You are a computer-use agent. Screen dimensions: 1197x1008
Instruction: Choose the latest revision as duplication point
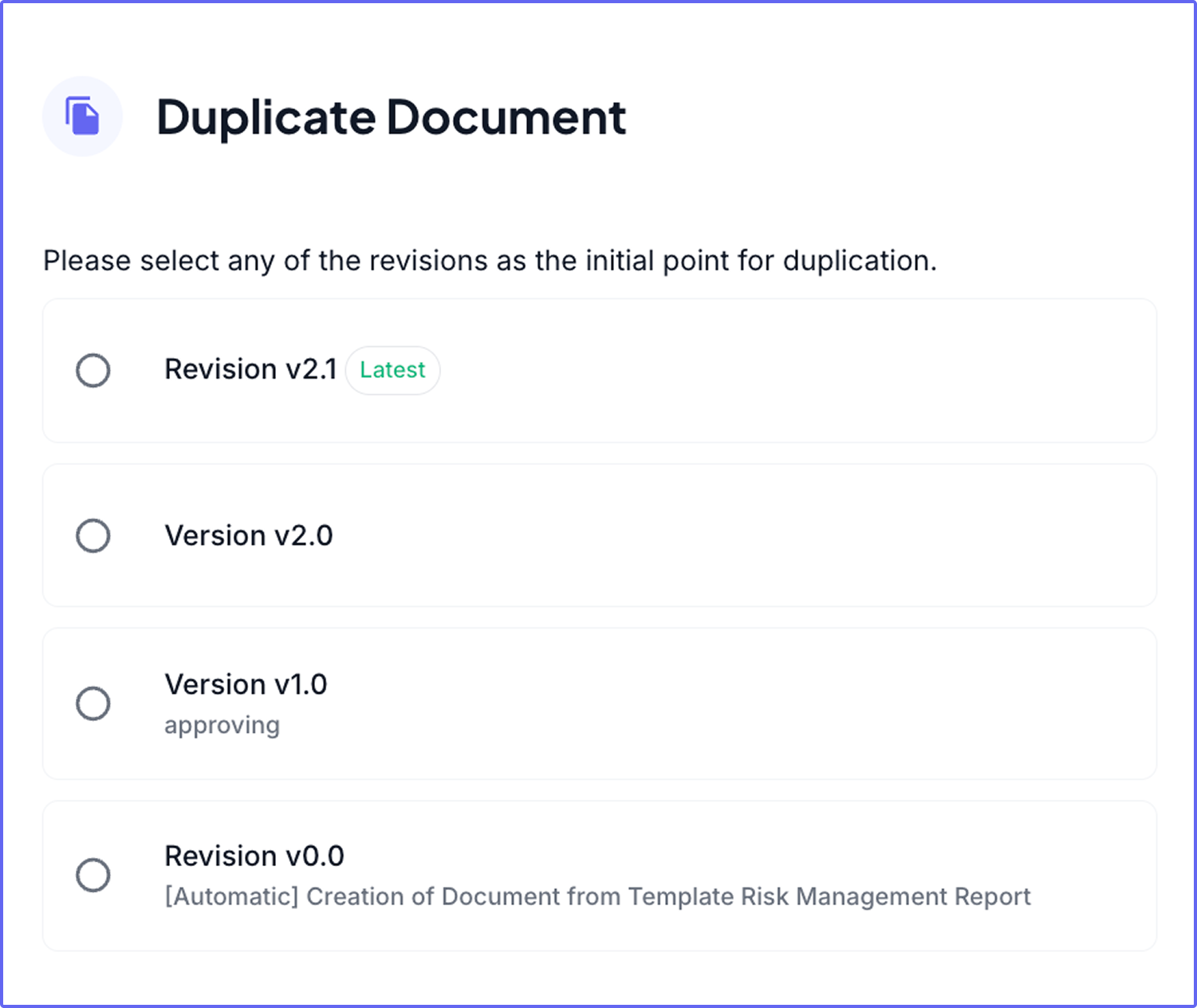(x=93, y=370)
